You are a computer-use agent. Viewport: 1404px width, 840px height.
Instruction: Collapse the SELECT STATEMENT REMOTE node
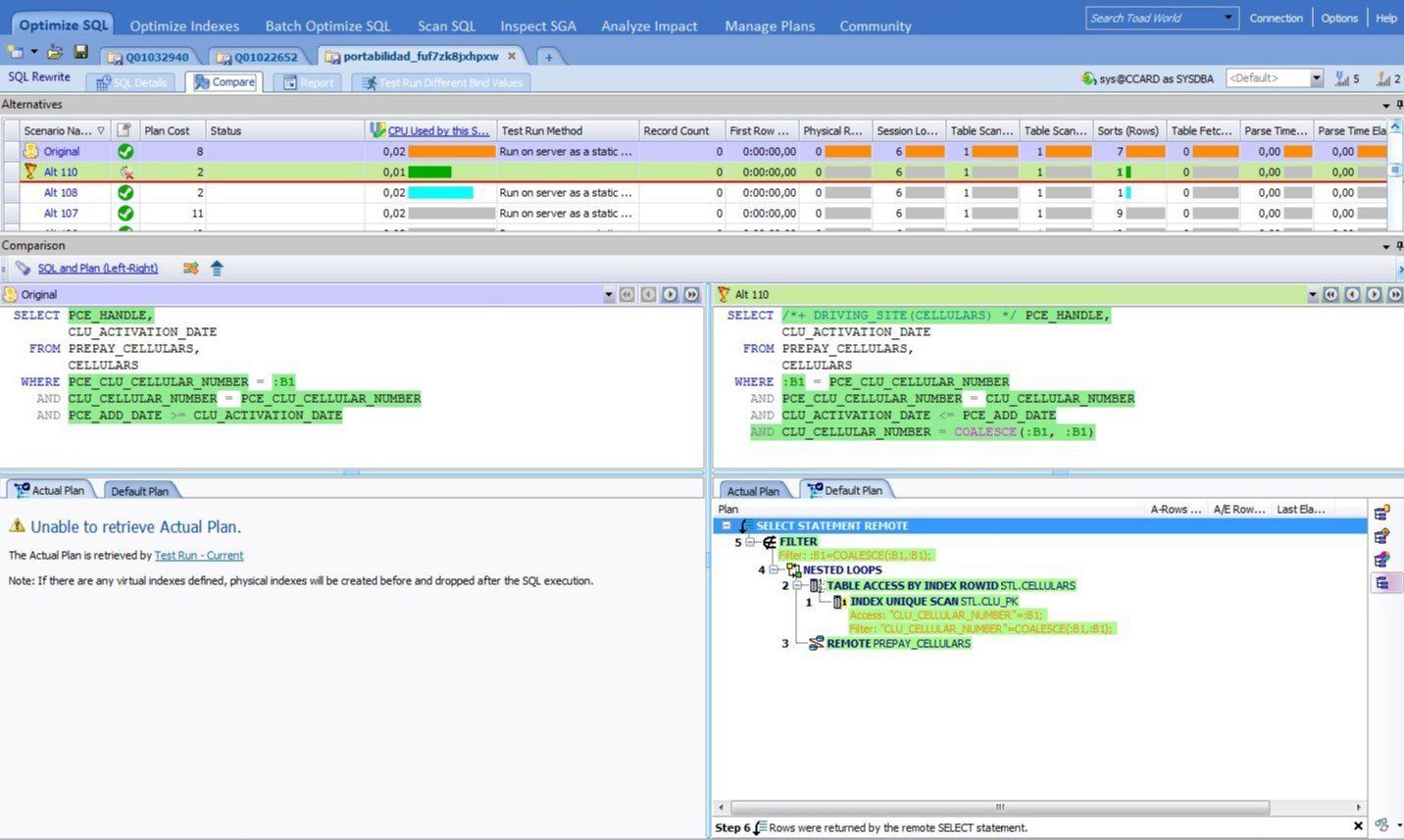[x=726, y=525]
